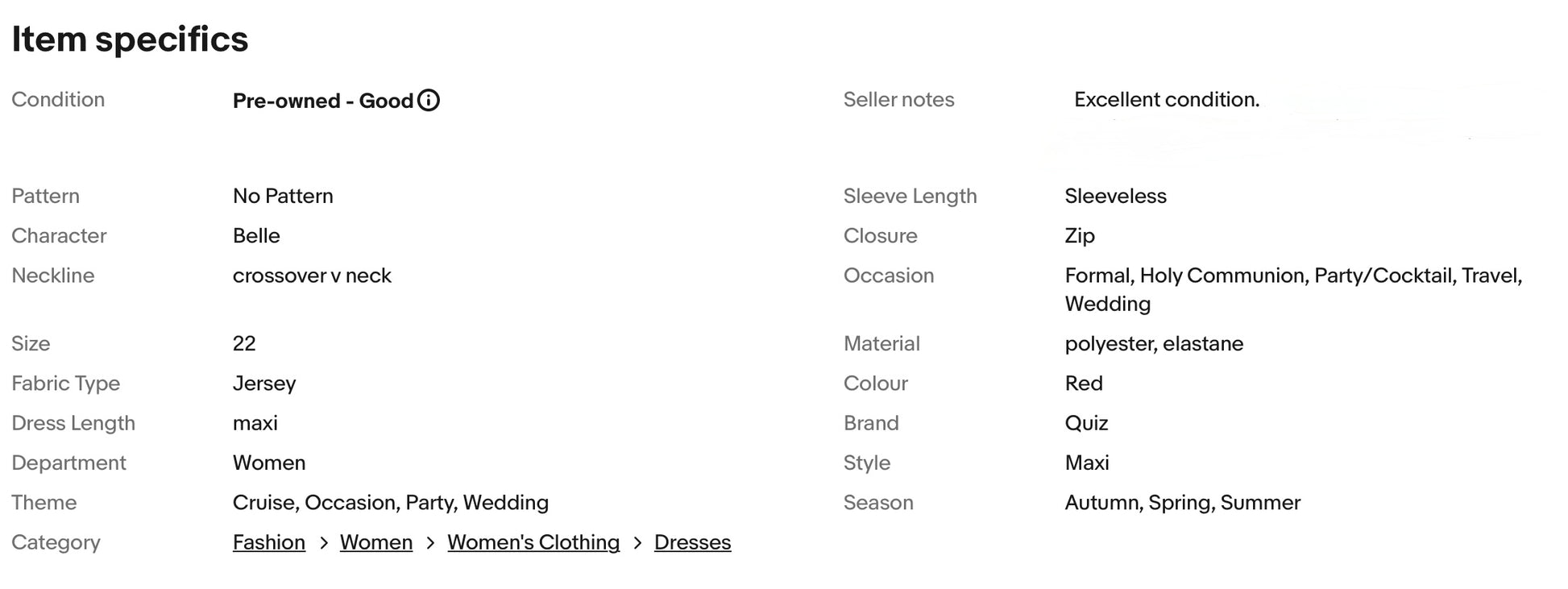Click the Sleeveless sleeve length value
This screenshot has width=1568, height=589.
coord(1115,197)
